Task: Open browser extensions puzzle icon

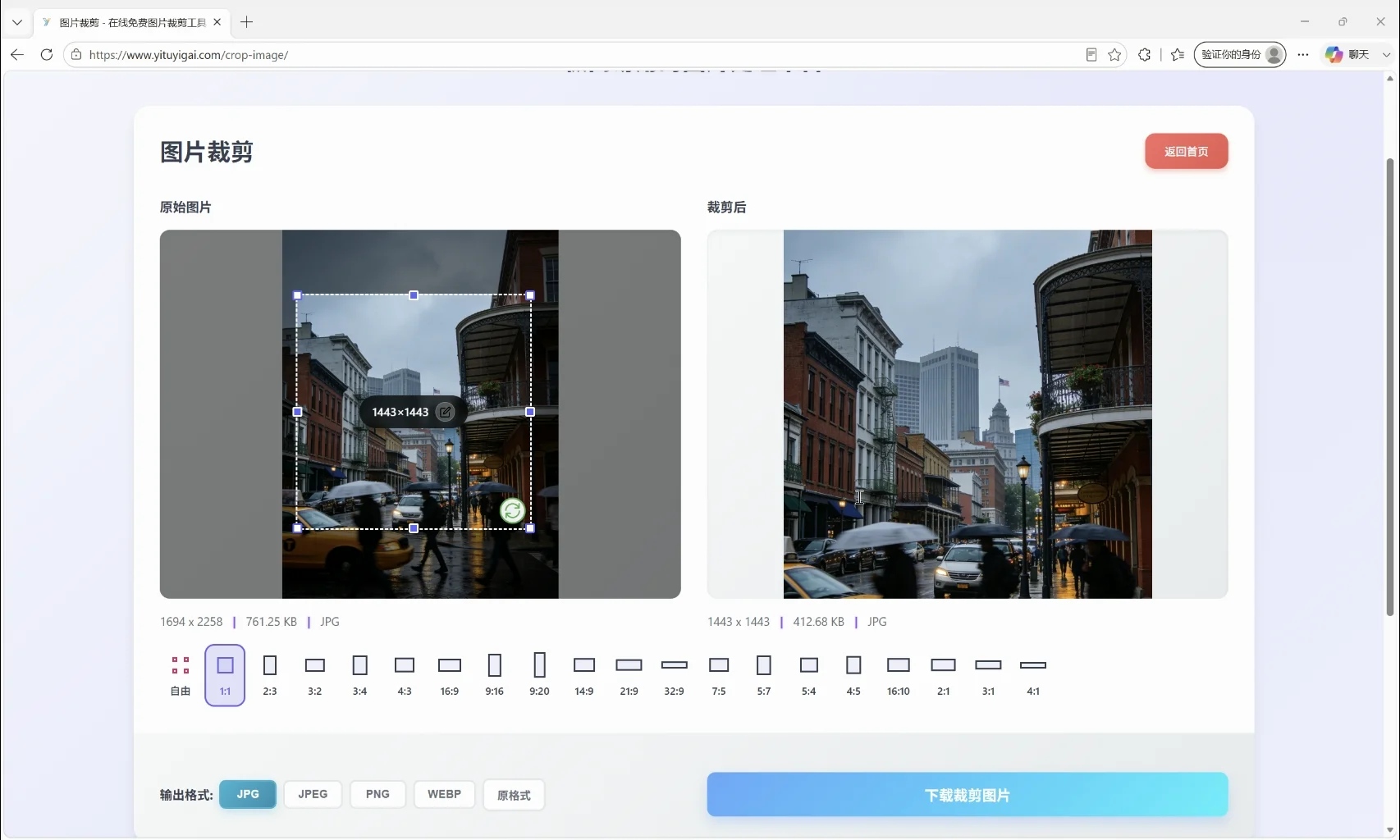Action: [1144, 55]
